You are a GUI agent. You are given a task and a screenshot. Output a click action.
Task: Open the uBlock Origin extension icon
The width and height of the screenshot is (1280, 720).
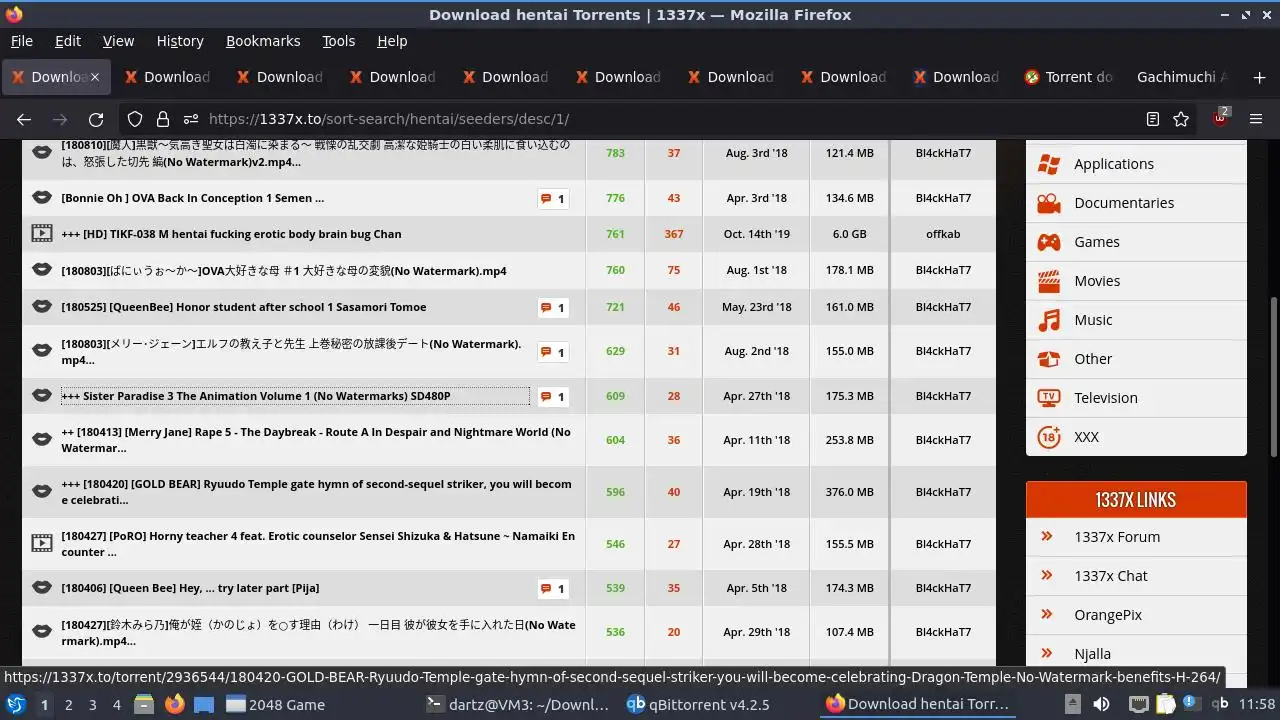pyautogui.click(x=1220, y=118)
